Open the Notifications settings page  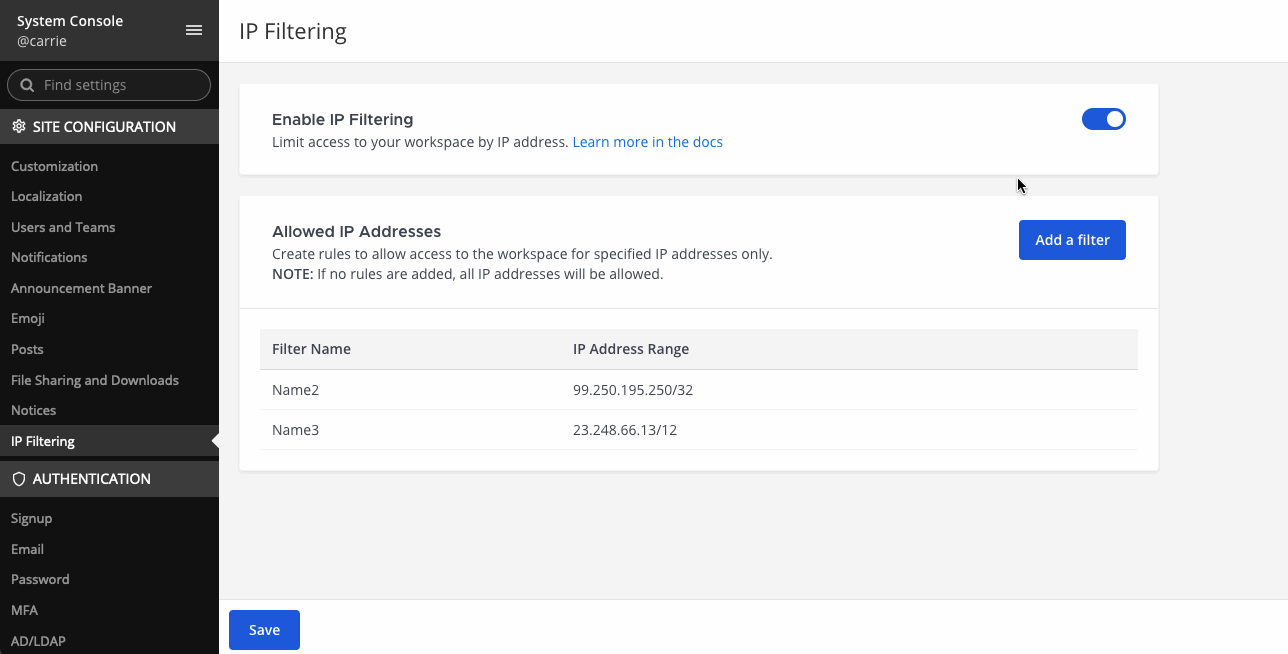[49, 257]
